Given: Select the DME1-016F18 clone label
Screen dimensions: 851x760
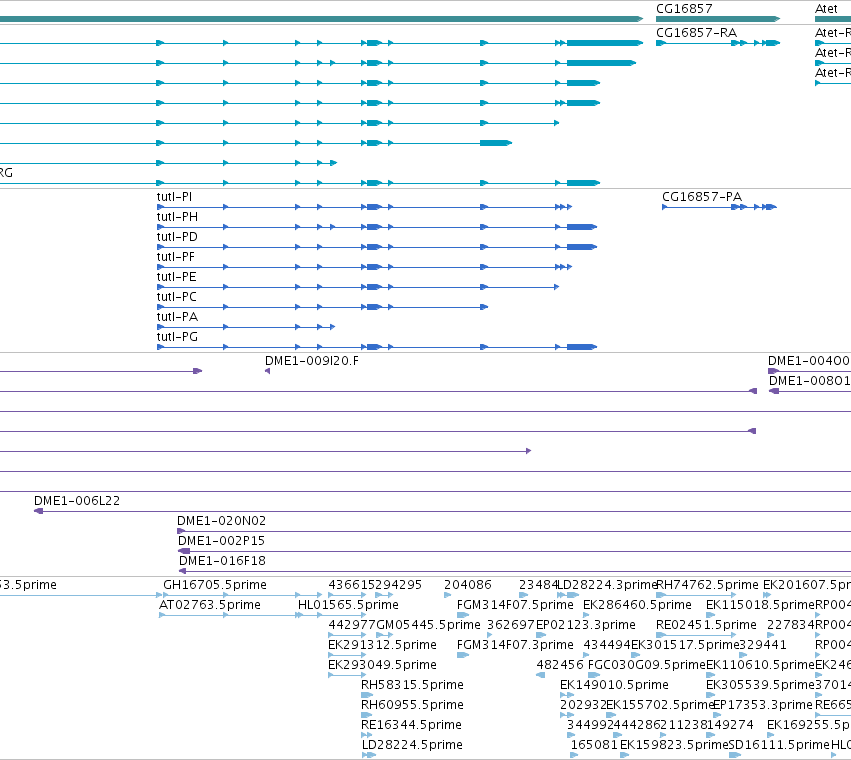Looking at the screenshot, I should (x=223, y=561).
